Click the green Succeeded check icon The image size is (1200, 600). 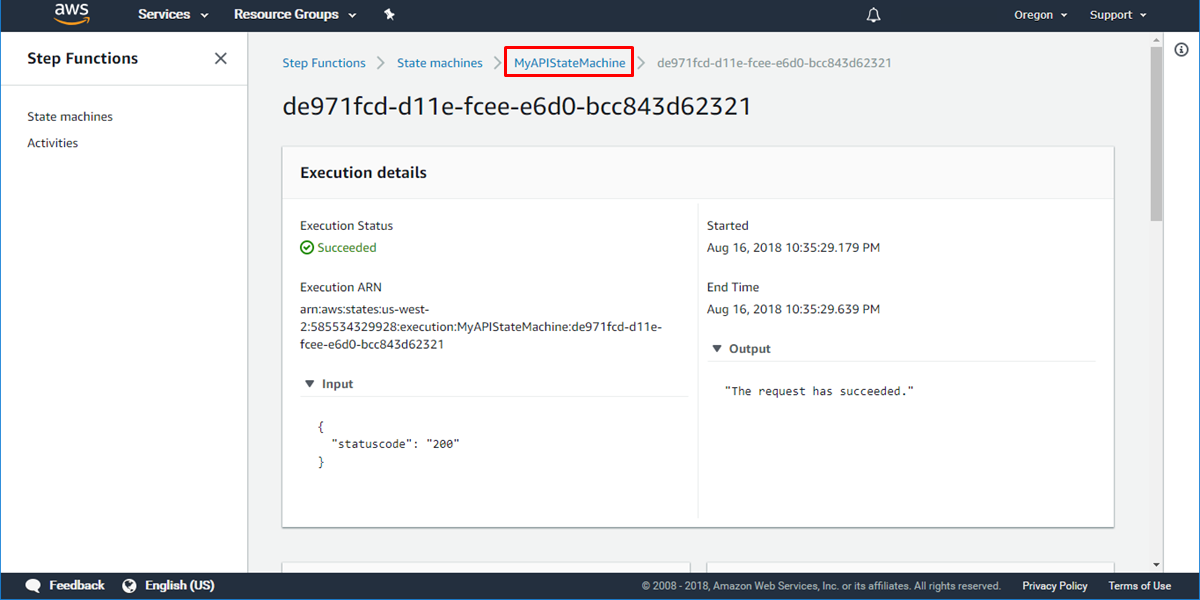coord(307,247)
